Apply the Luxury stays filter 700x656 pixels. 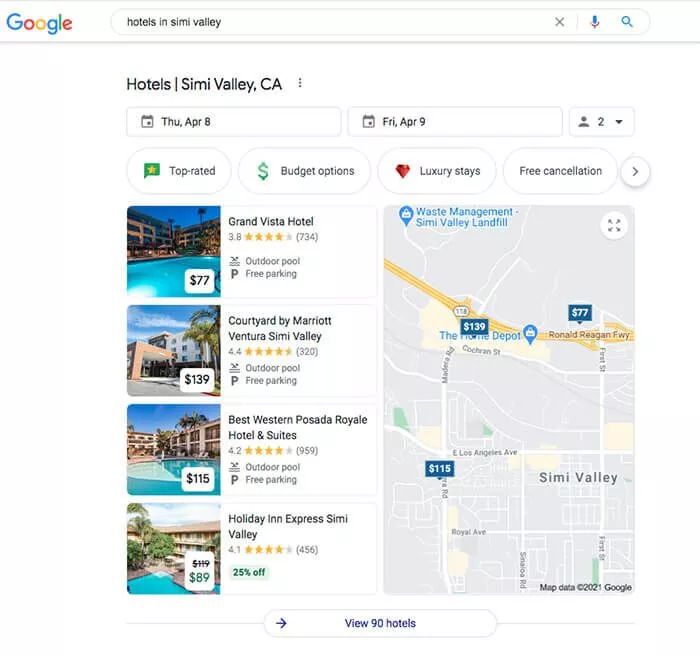[x=436, y=171]
